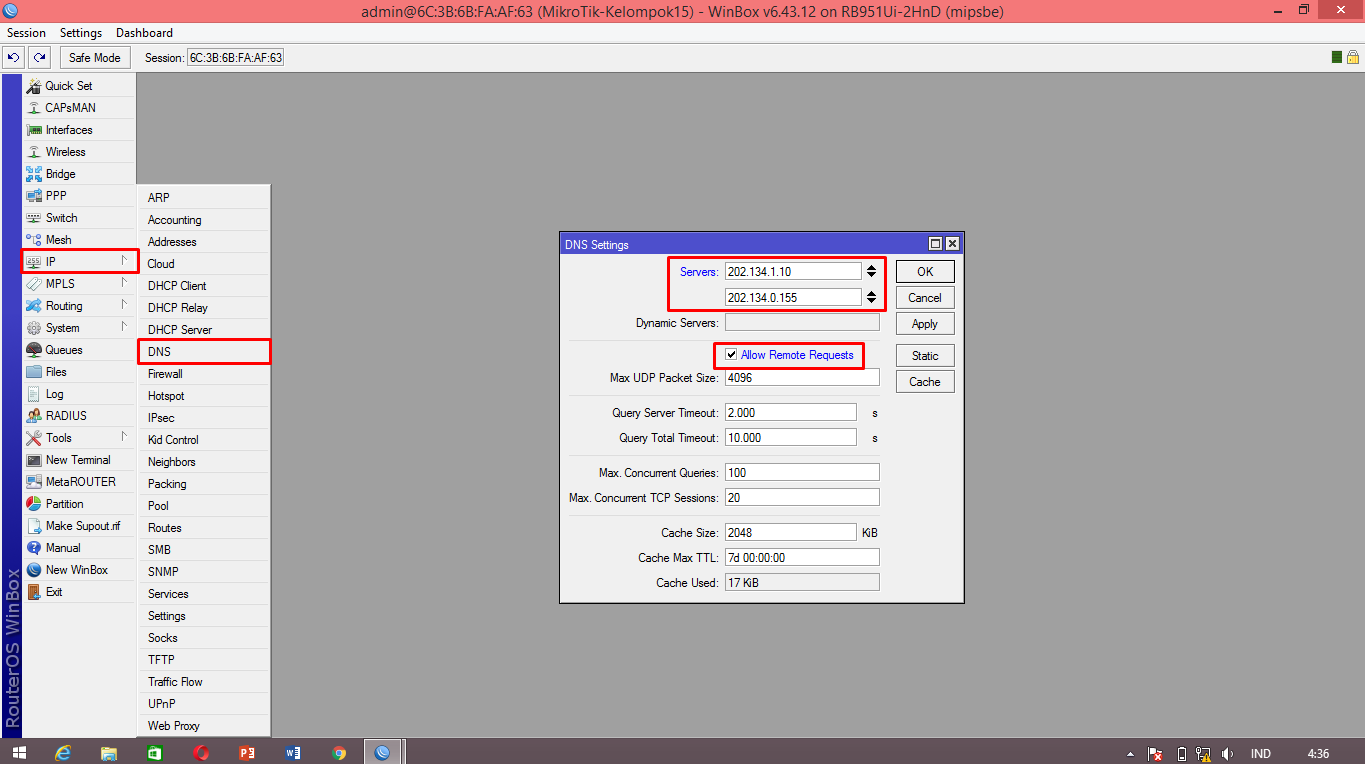Click the first Servers field 202.134.1.10
1365x764 pixels.
(x=793, y=271)
